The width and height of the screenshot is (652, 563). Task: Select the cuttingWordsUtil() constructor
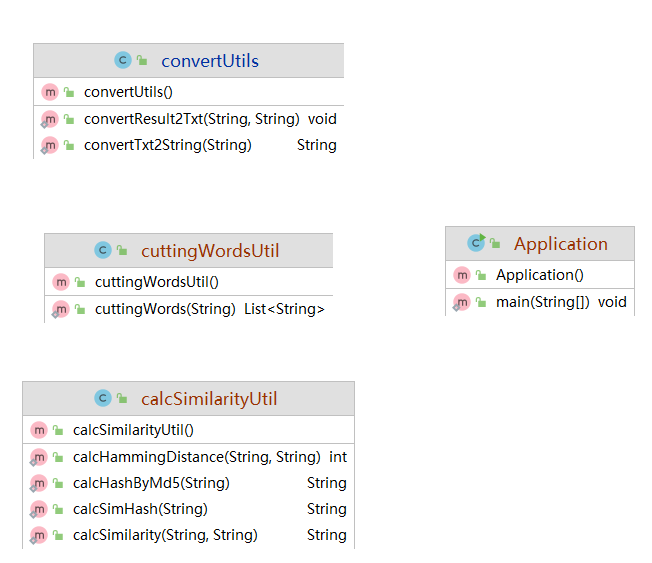pos(157,282)
